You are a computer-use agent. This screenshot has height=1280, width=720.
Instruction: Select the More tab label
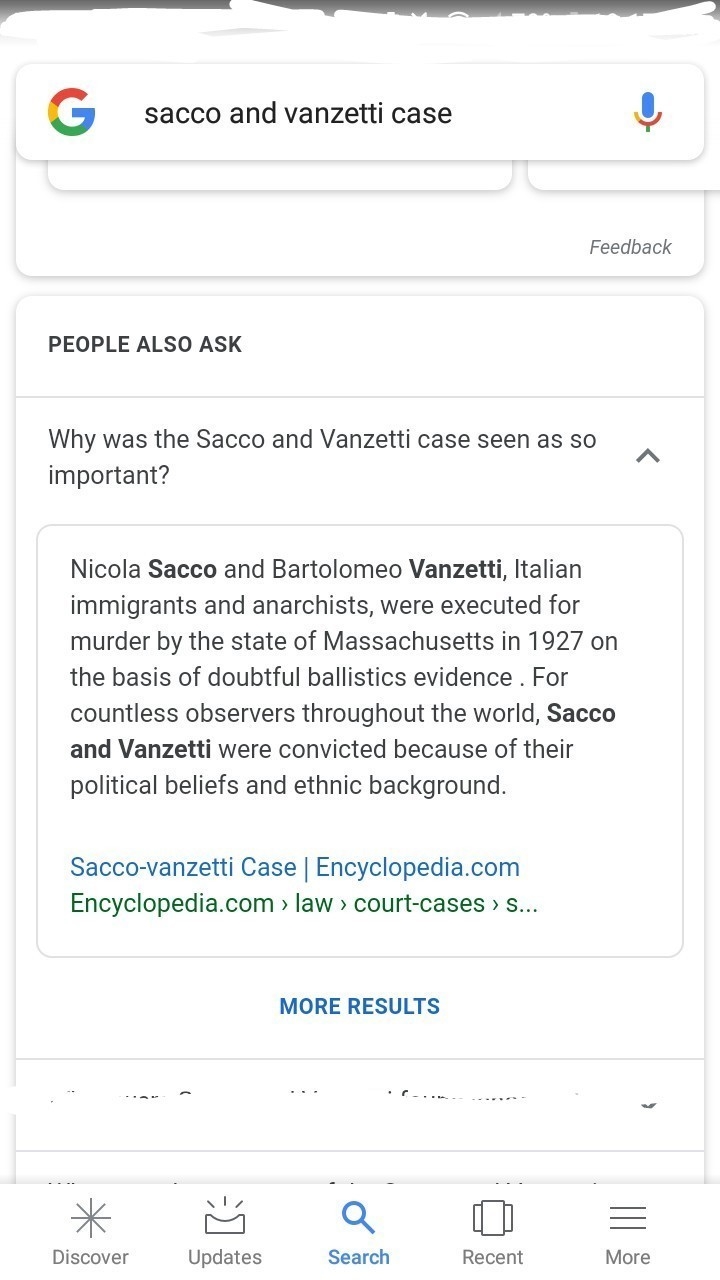click(628, 1258)
